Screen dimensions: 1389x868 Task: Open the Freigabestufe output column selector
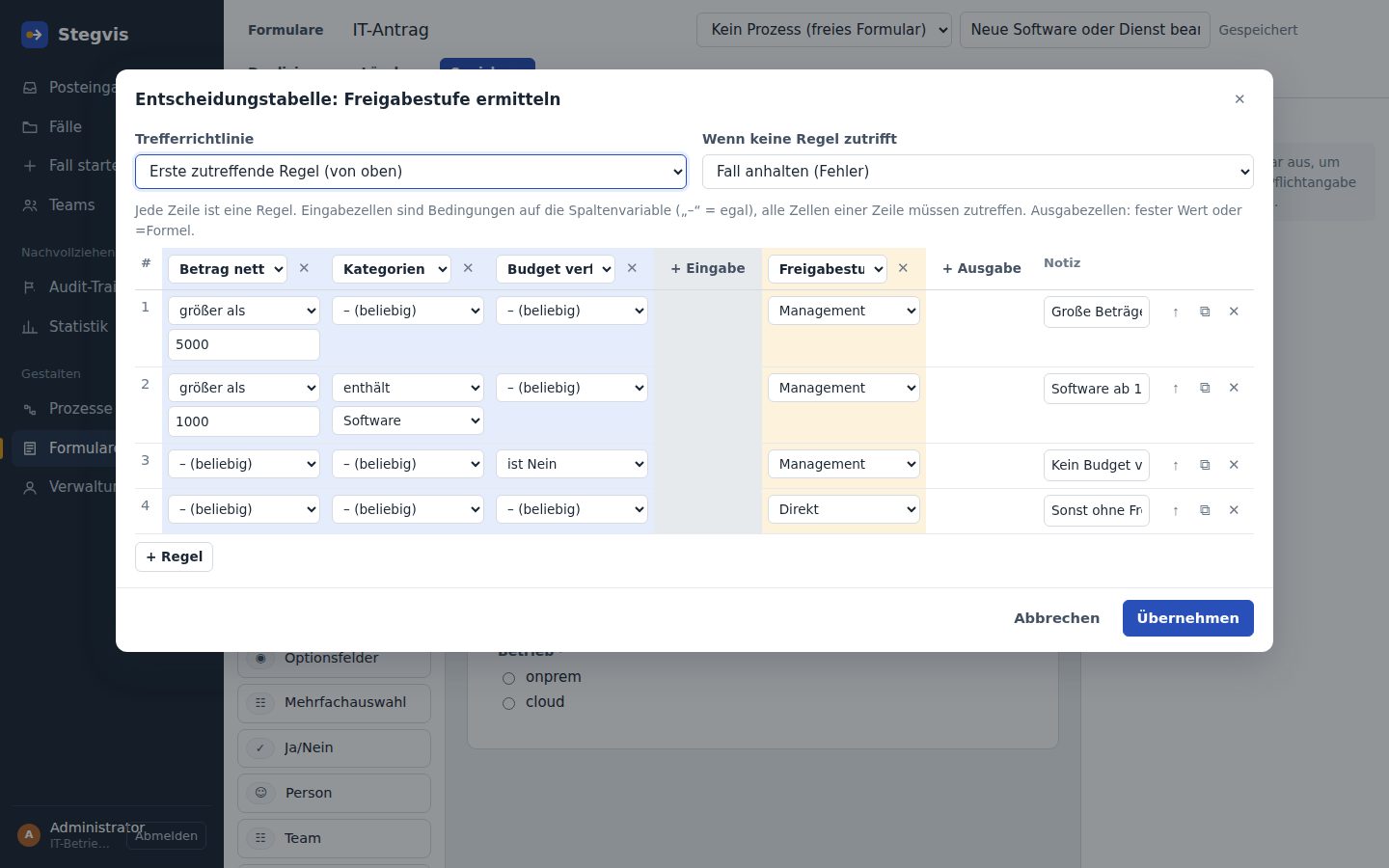coord(828,269)
